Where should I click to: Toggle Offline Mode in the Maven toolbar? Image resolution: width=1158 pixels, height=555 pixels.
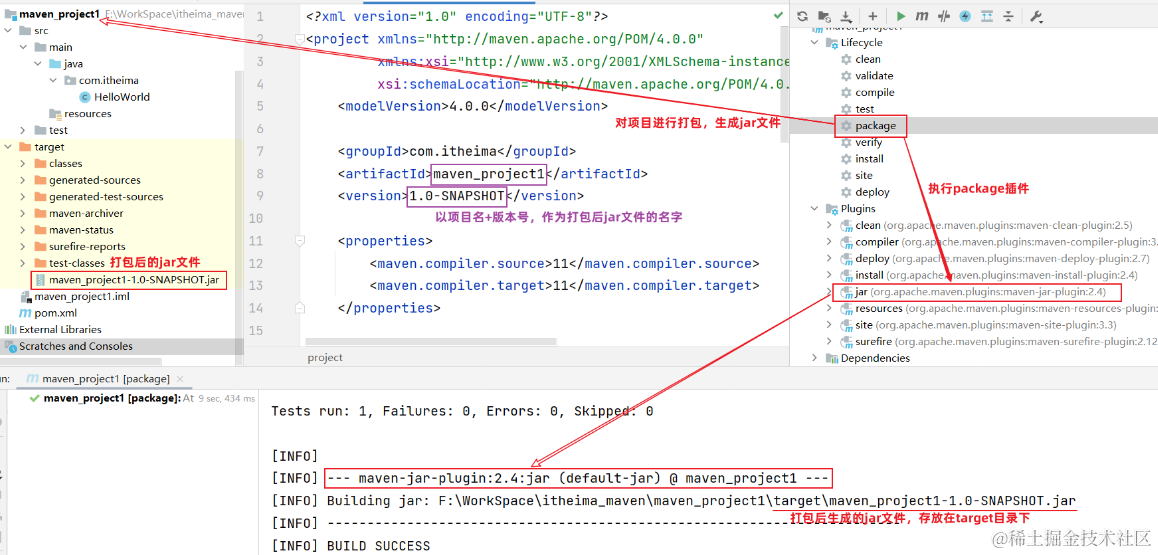coord(945,15)
